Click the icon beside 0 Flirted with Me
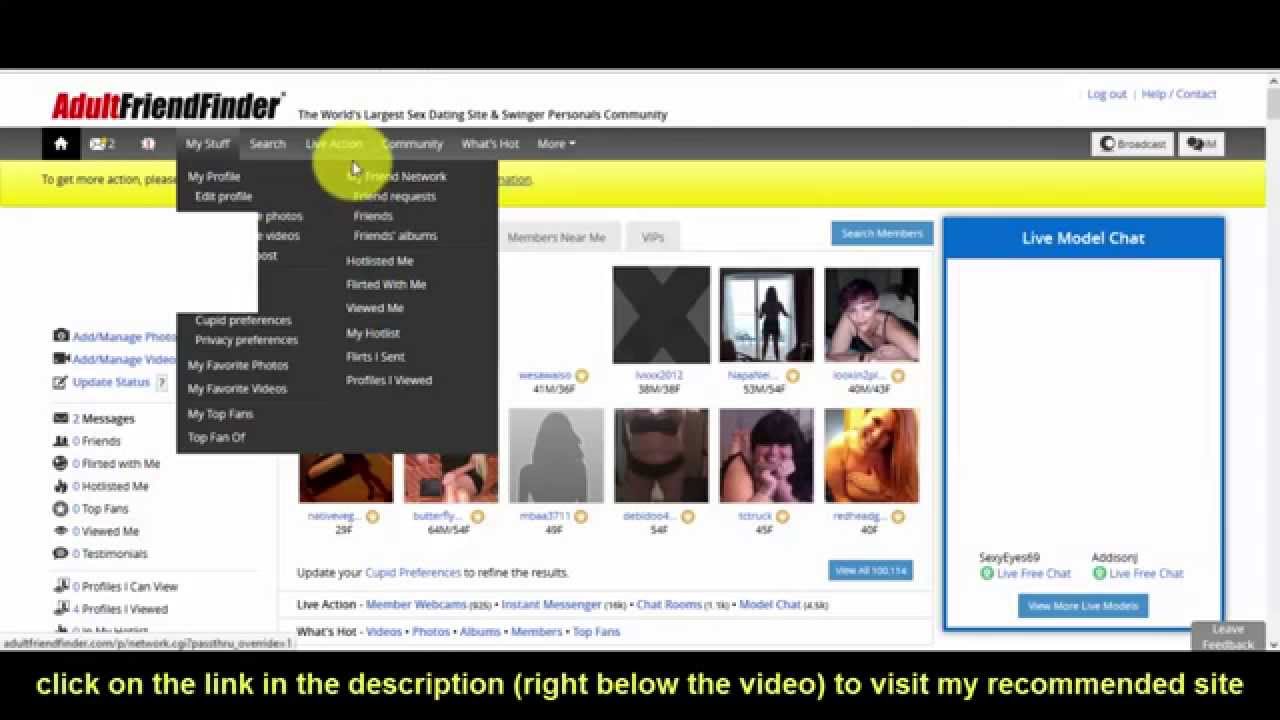The image size is (1280, 720). pyautogui.click(x=61, y=463)
